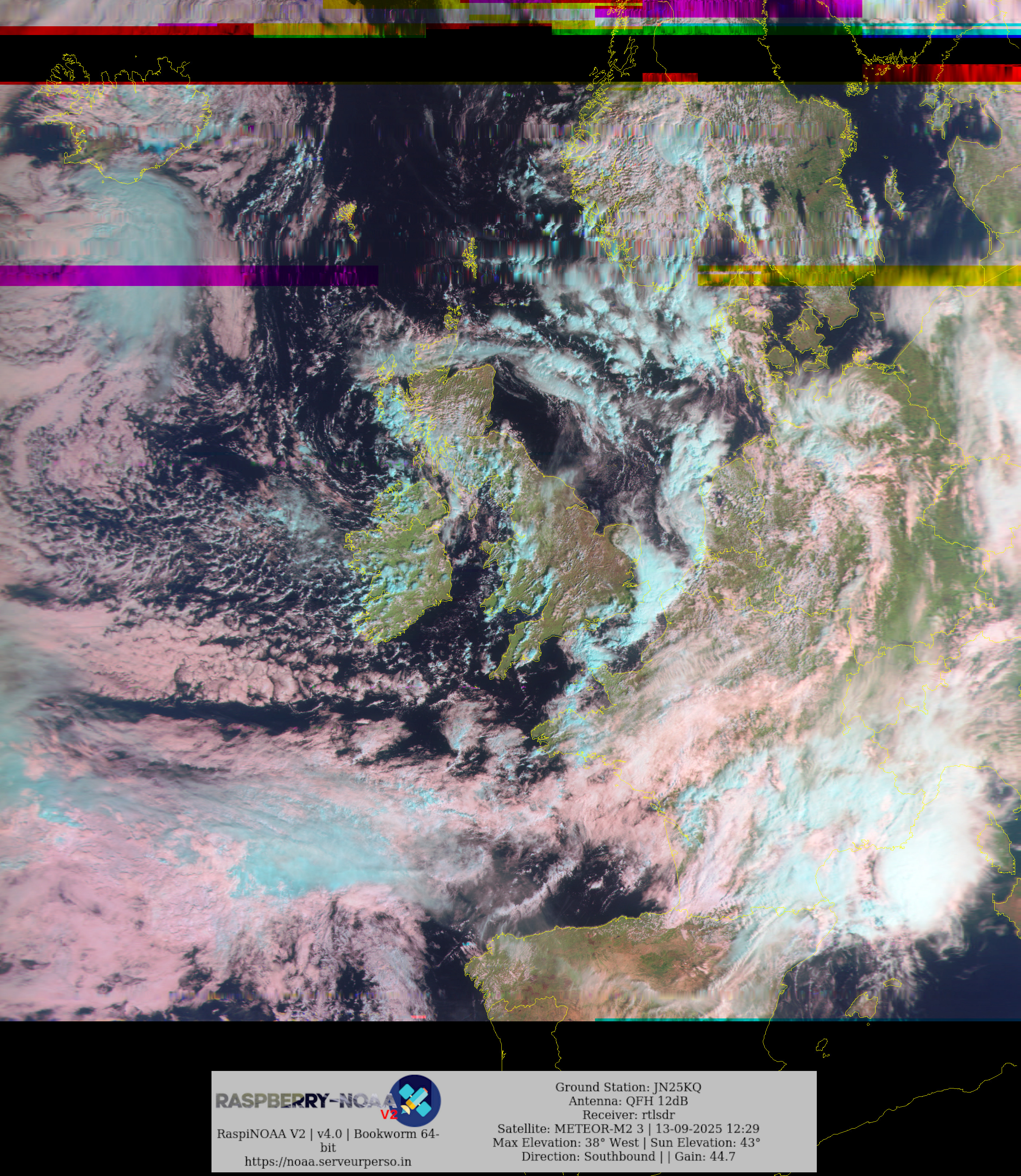Click the Direction Southbound Gain line
Image resolution: width=1021 pixels, height=1176 pixels.
628,1156
